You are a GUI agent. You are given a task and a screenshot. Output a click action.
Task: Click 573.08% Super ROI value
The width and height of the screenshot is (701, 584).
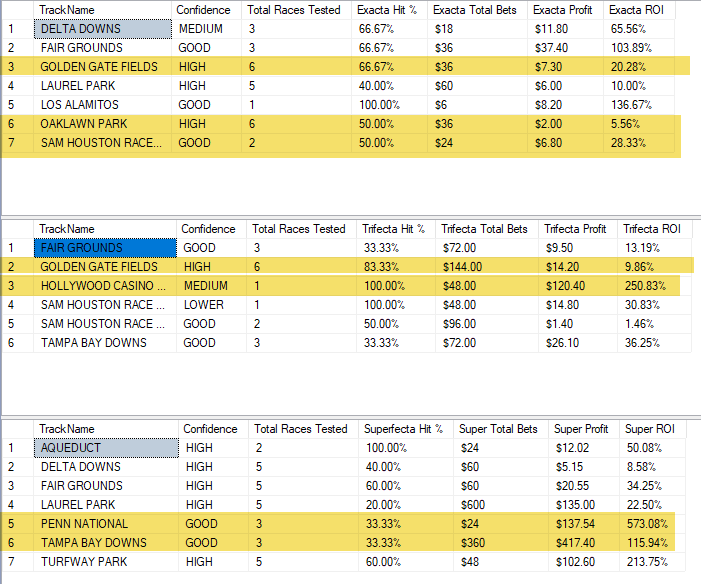pos(652,524)
